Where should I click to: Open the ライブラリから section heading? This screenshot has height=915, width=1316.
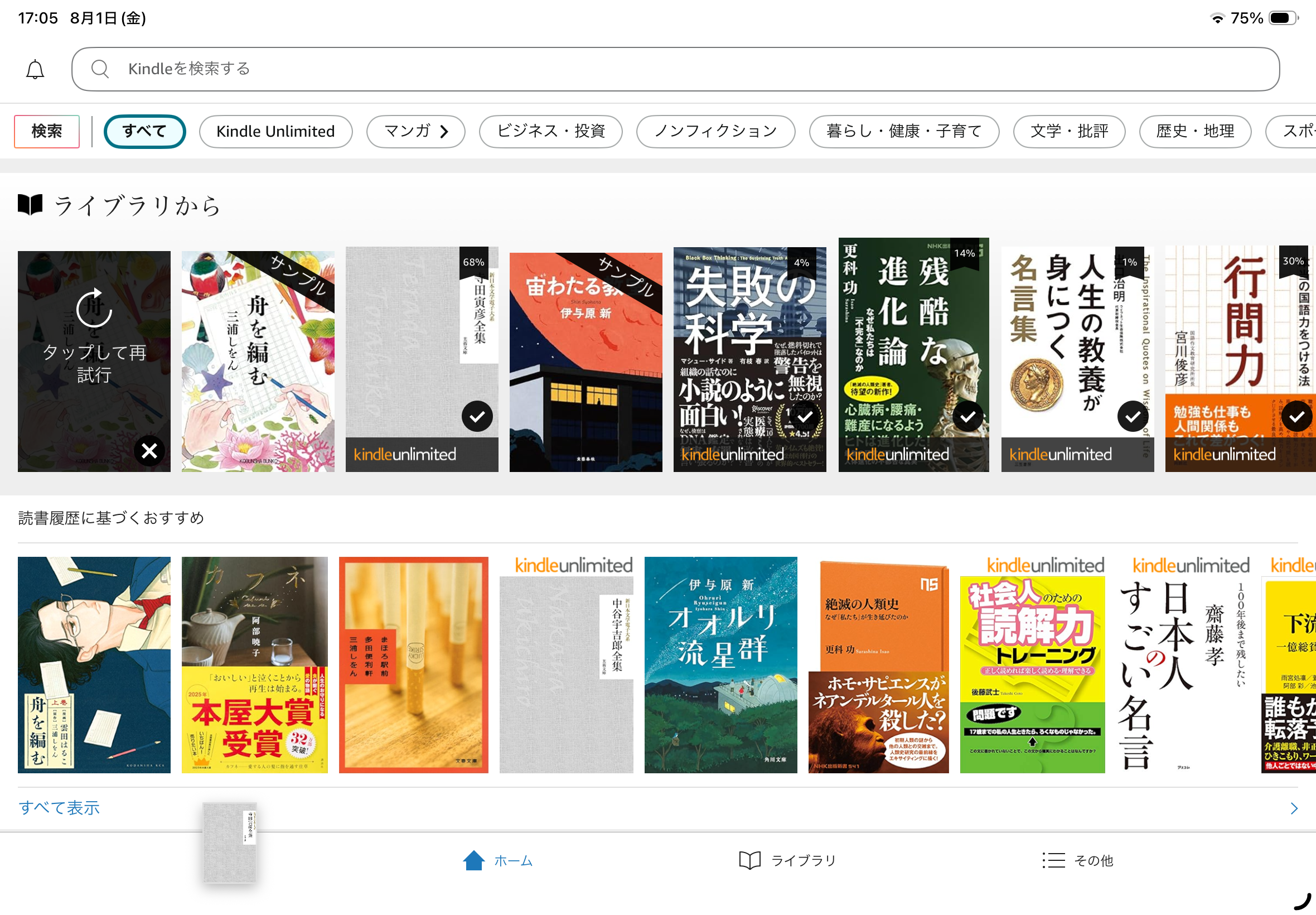point(137,205)
